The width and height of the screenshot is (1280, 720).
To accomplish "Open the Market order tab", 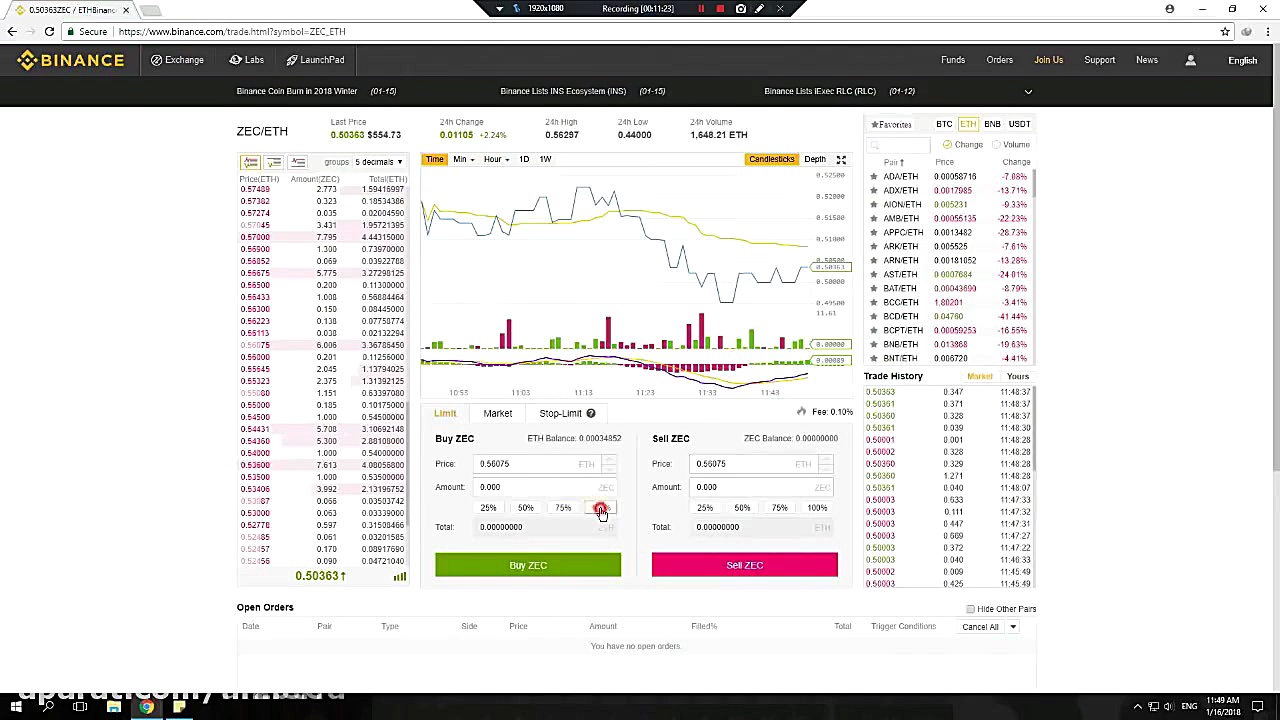I will (x=497, y=413).
